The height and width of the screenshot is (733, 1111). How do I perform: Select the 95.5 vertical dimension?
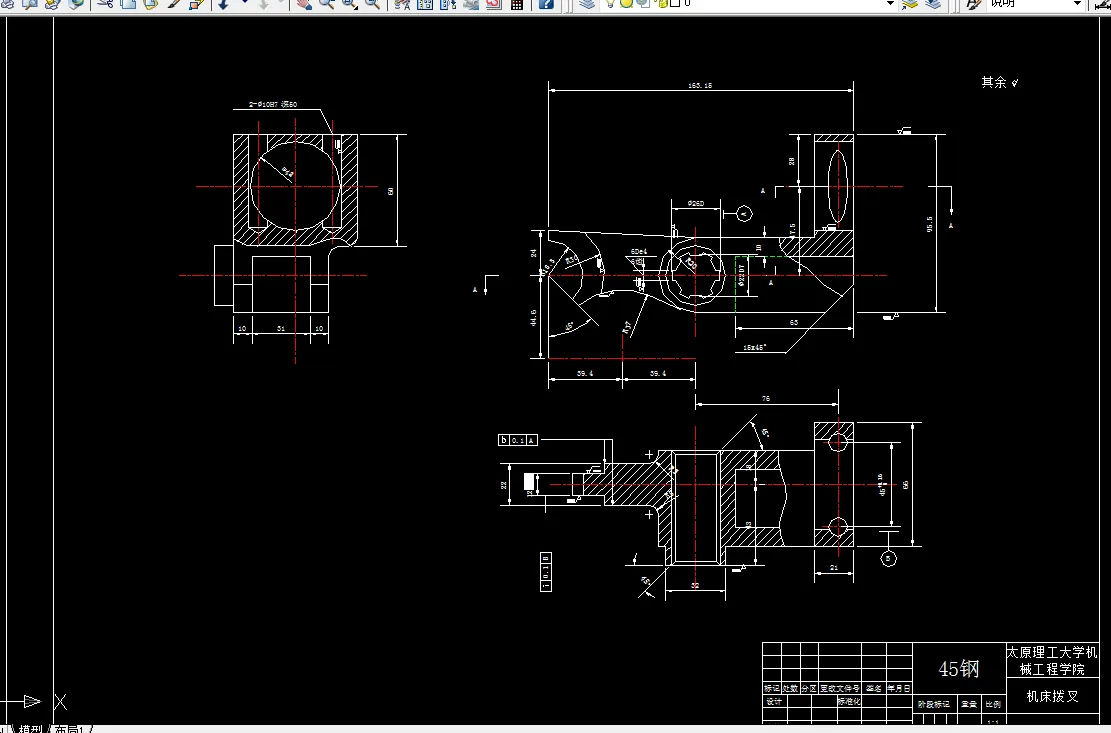click(930, 224)
